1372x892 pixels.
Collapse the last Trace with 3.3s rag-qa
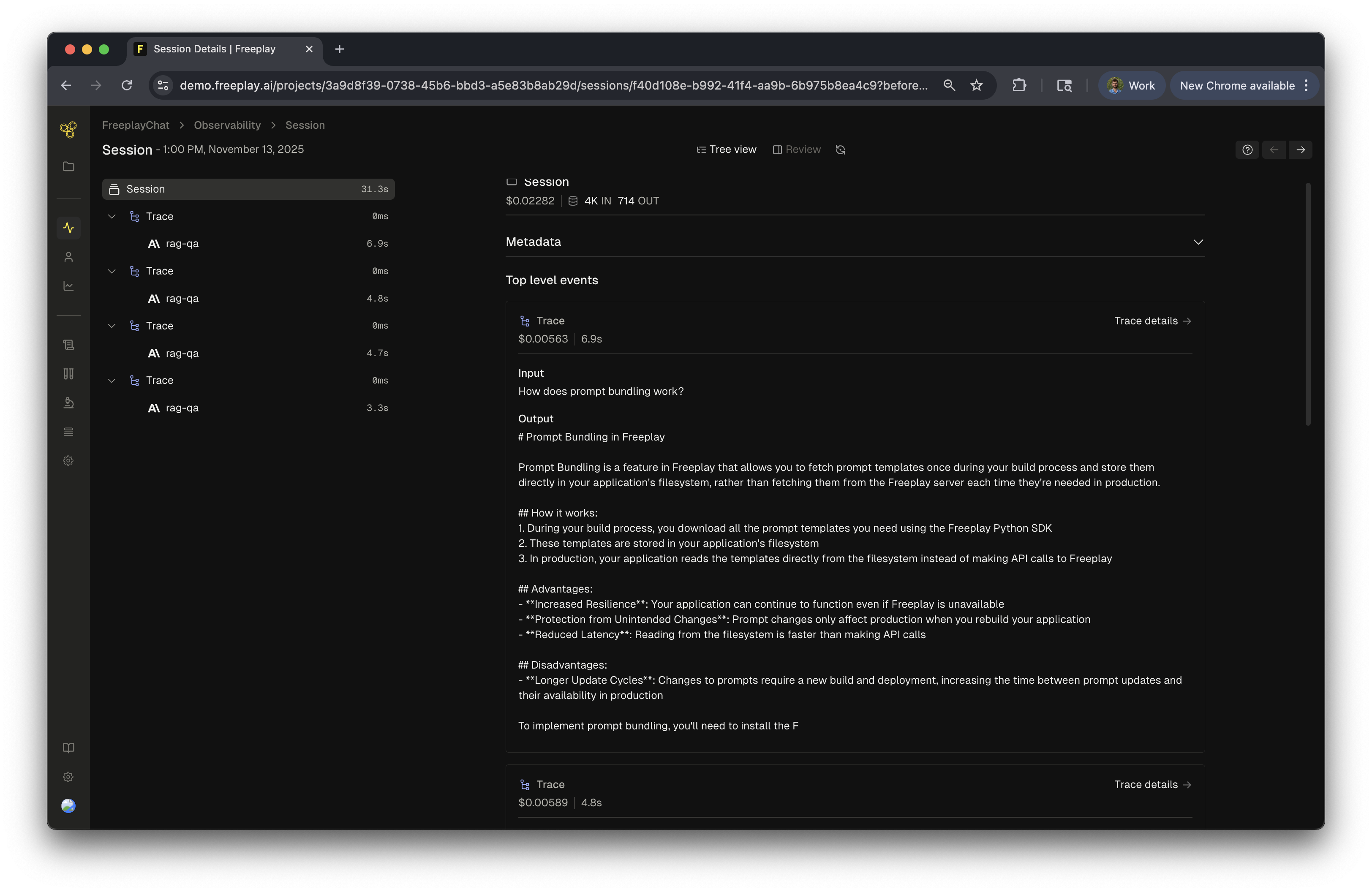tap(112, 380)
